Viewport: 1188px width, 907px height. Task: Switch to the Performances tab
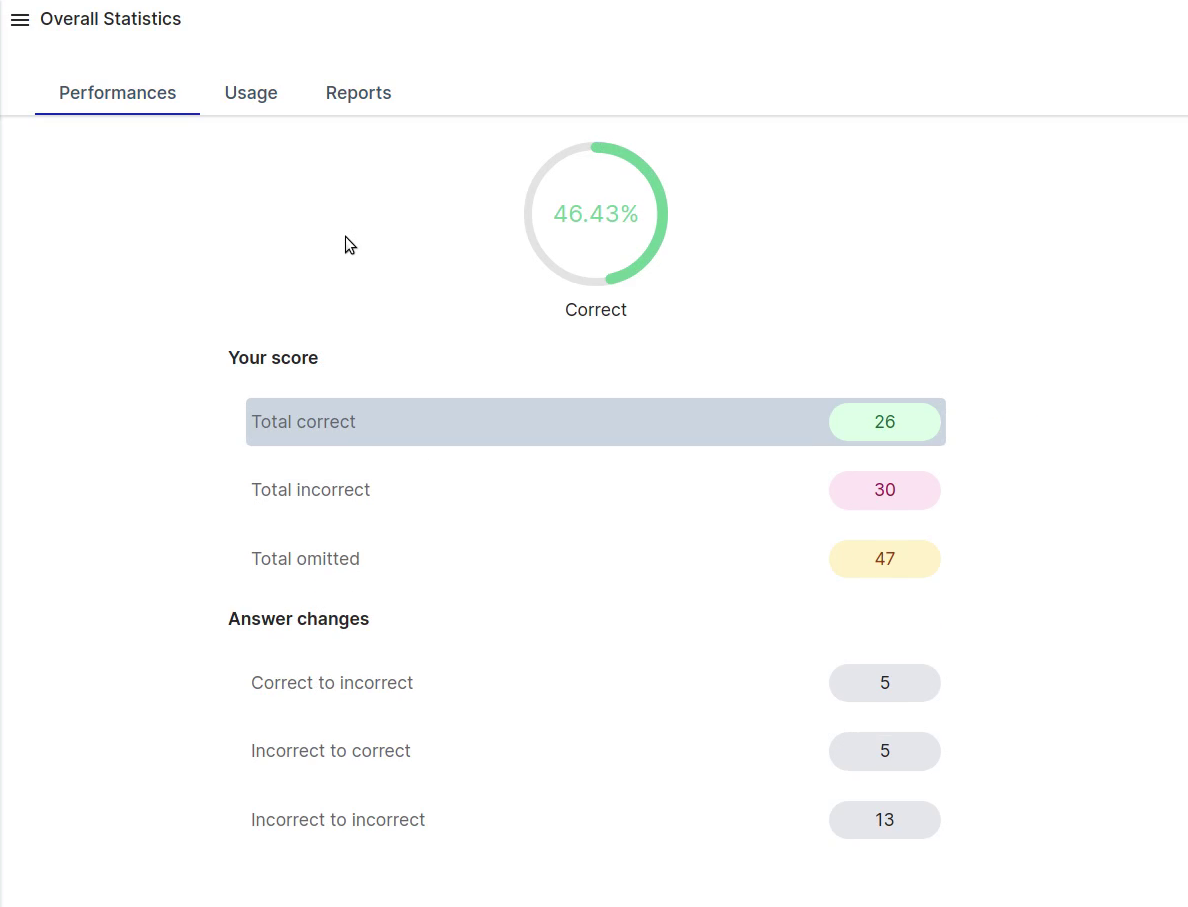(x=117, y=93)
